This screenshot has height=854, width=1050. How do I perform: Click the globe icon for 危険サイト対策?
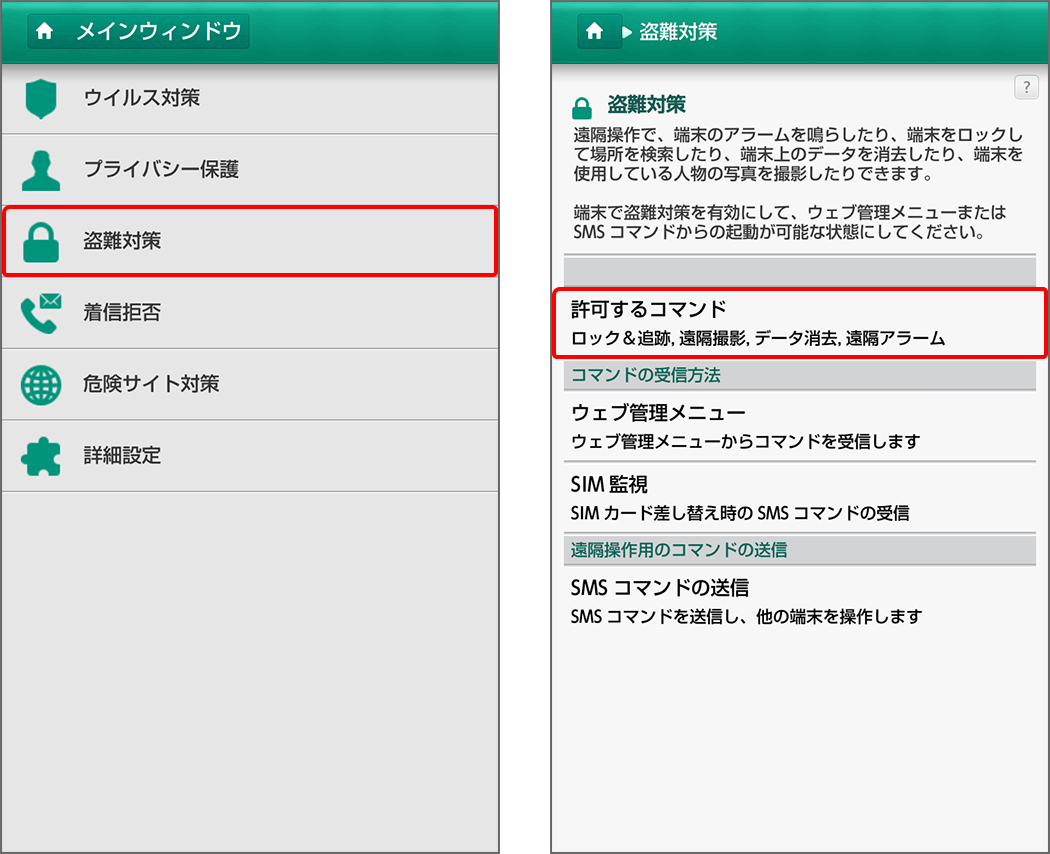click(x=40, y=385)
